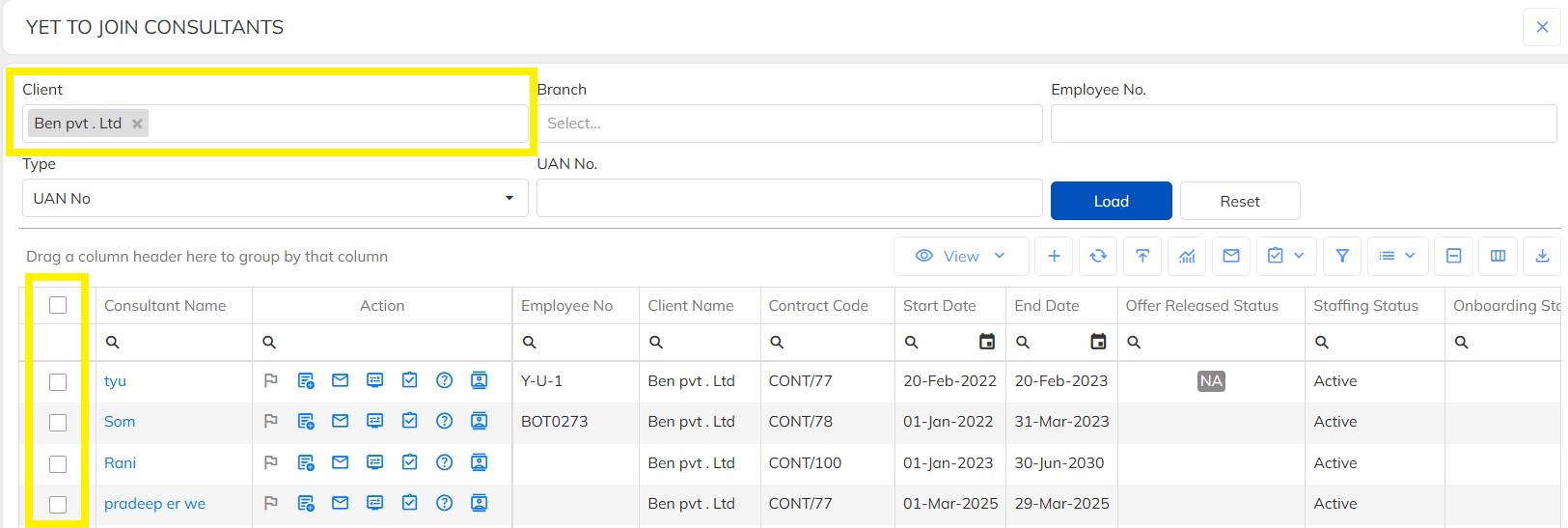Open the pradeep er we consultant link
This screenshot has height=528, width=1568.
coord(154,504)
